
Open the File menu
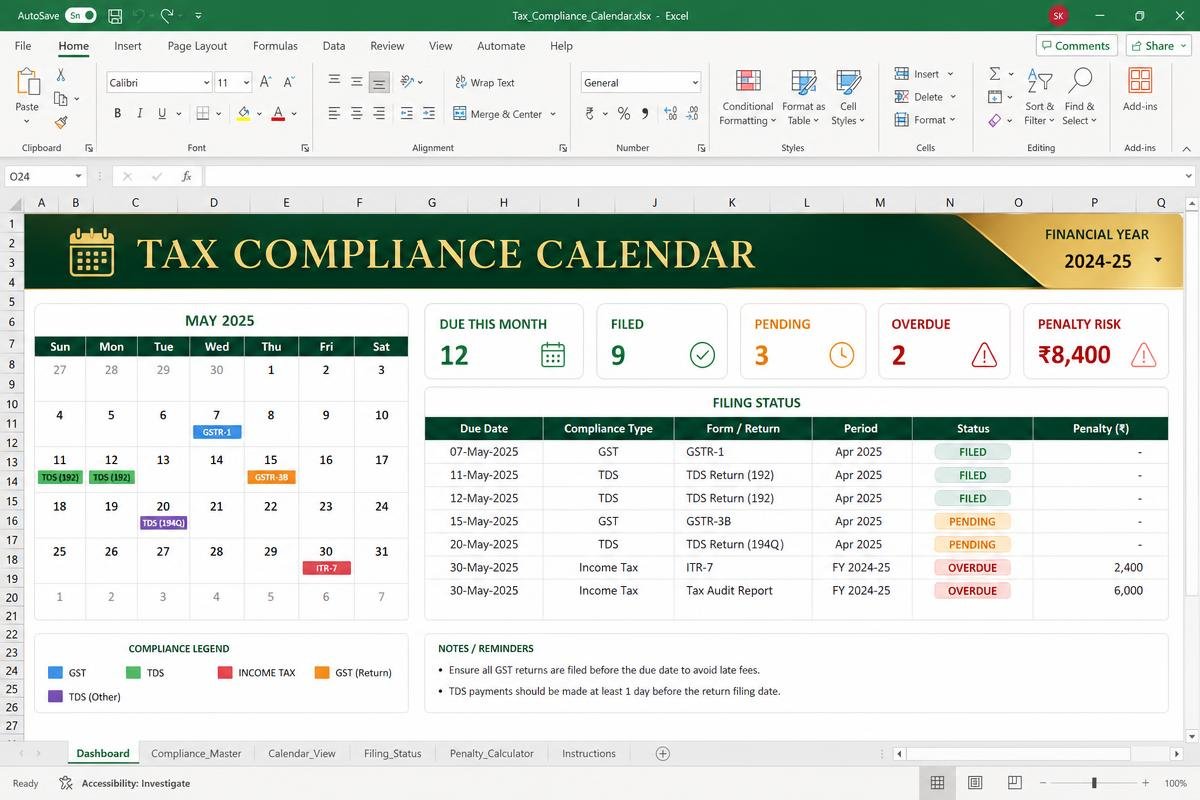point(23,46)
